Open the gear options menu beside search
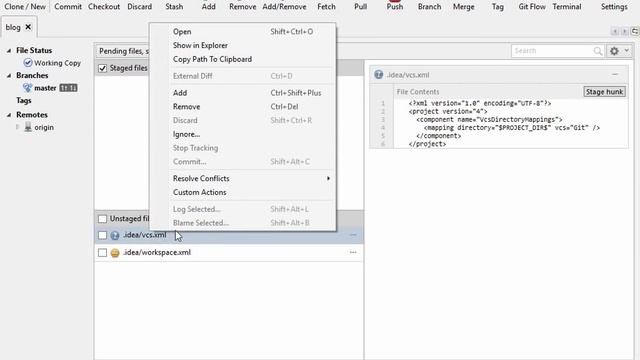 (619, 51)
